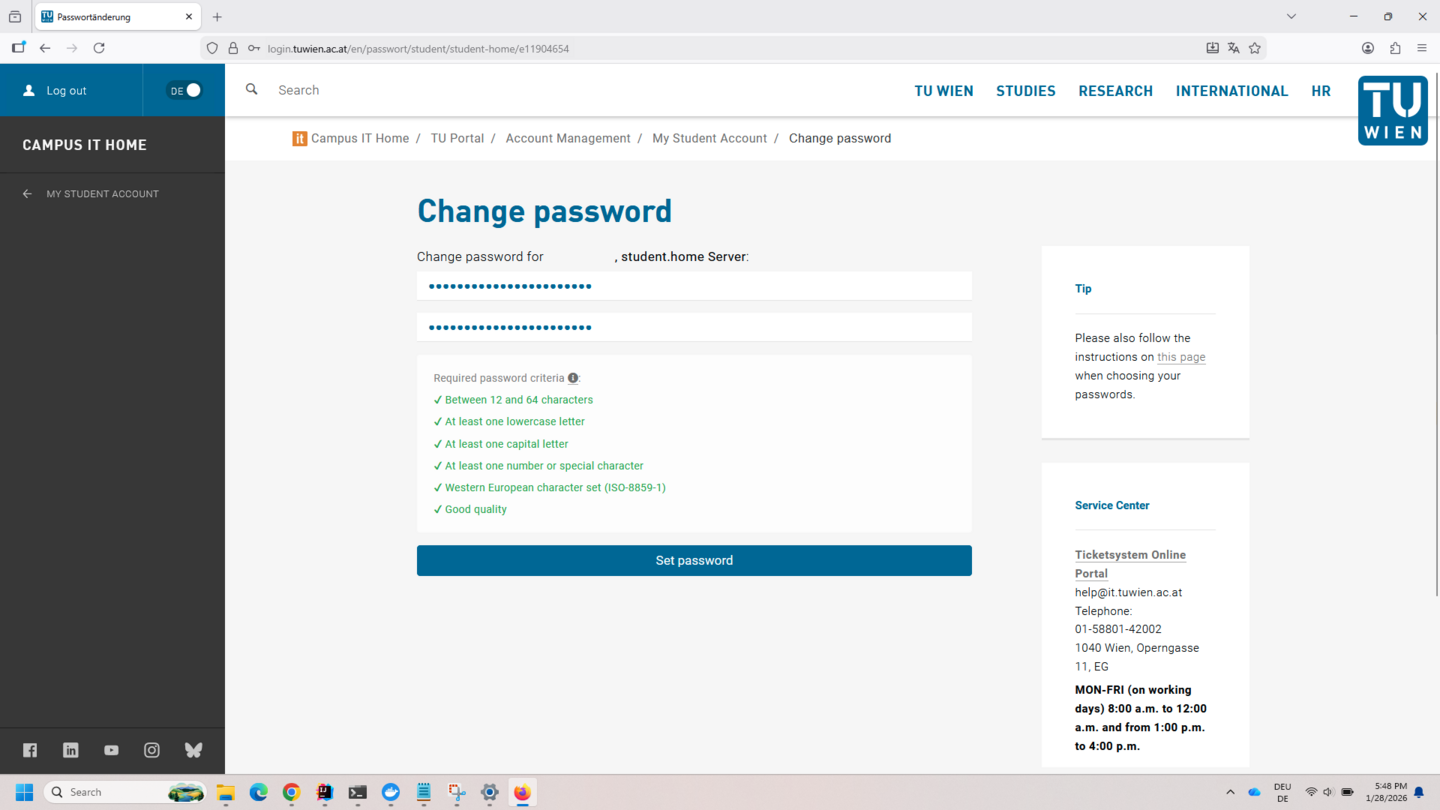Click the search magnifier icon in the header
This screenshot has height=810, width=1440.
point(251,89)
